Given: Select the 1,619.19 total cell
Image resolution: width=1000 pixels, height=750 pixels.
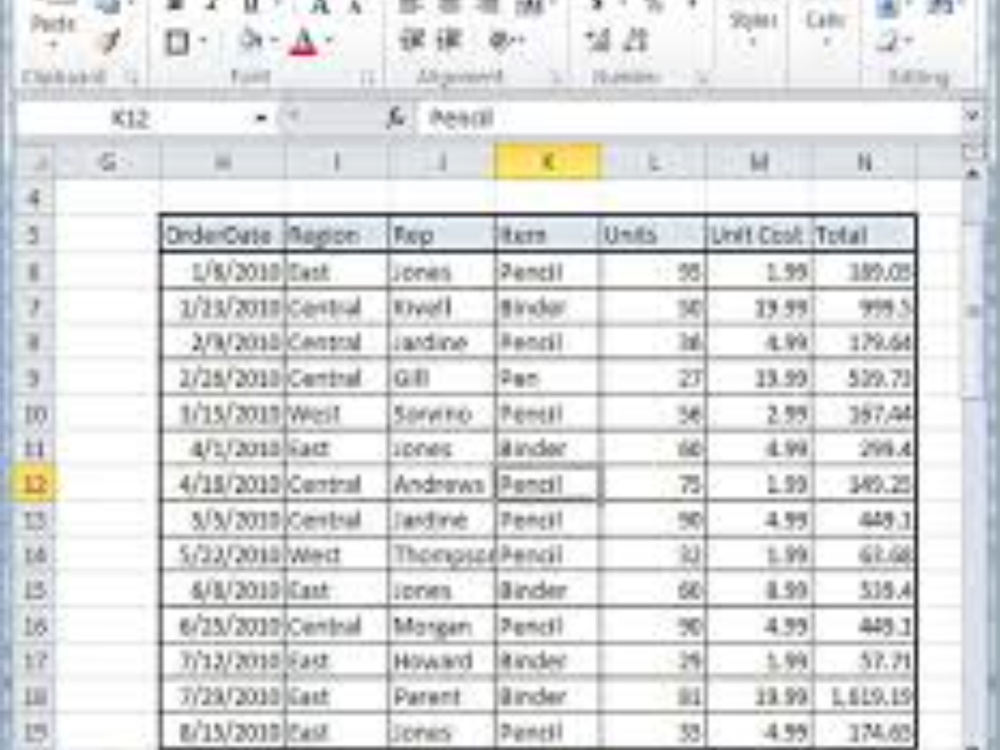Looking at the screenshot, I should tap(865, 696).
